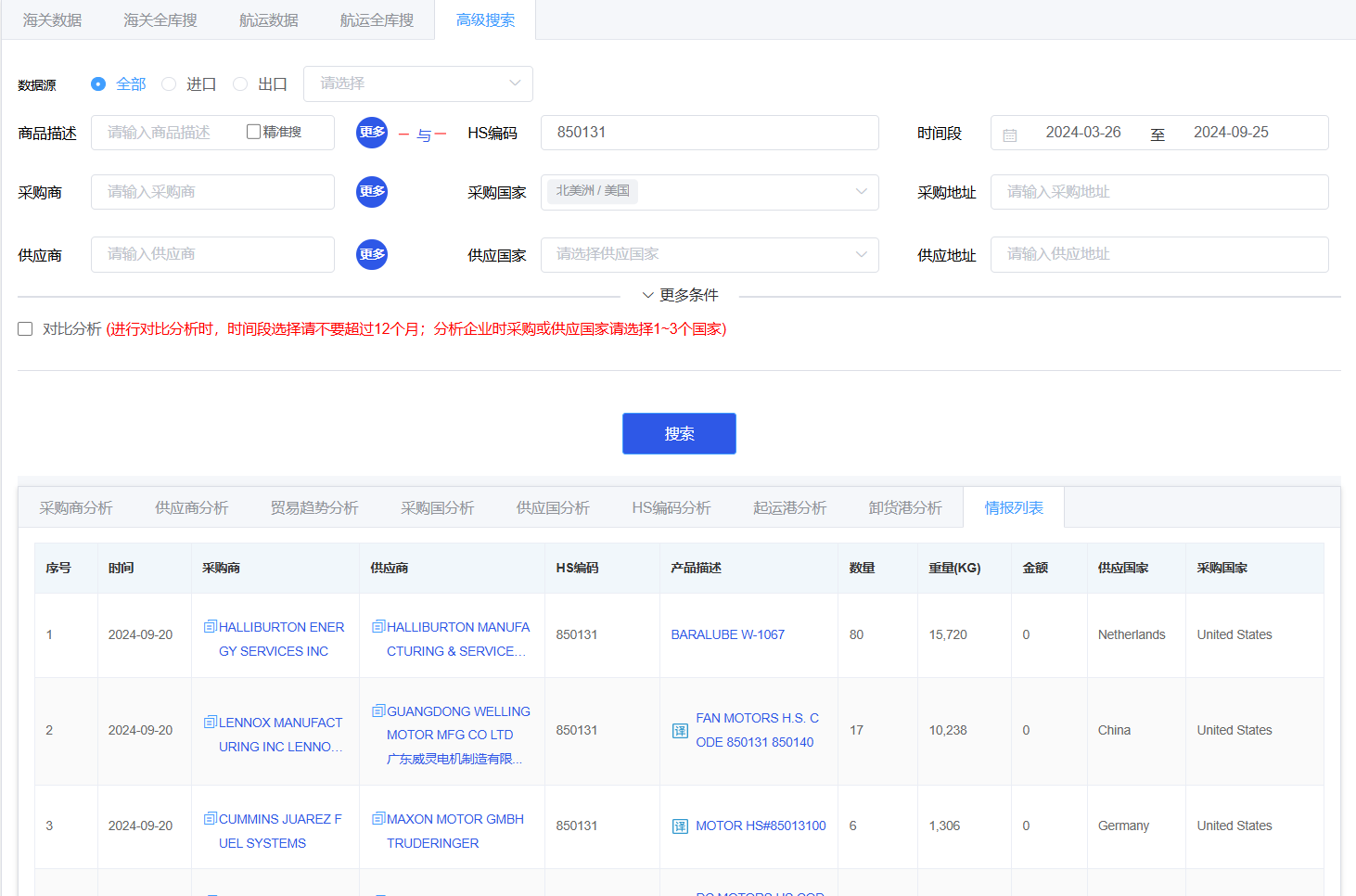This screenshot has height=896, width=1356.
Task: Open the 供应国家 dropdown
Action: click(x=710, y=255)
